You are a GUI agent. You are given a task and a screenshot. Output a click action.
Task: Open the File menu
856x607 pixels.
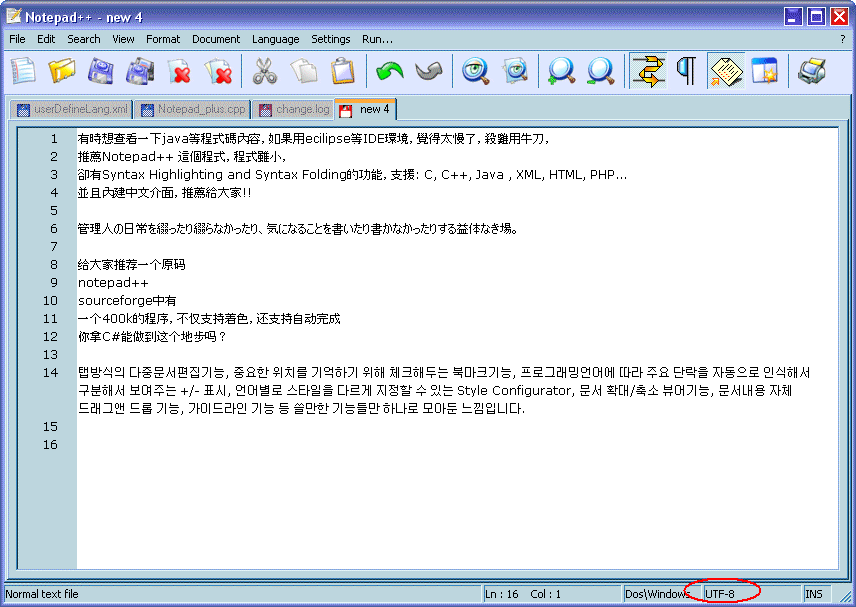tap(17, 39)
